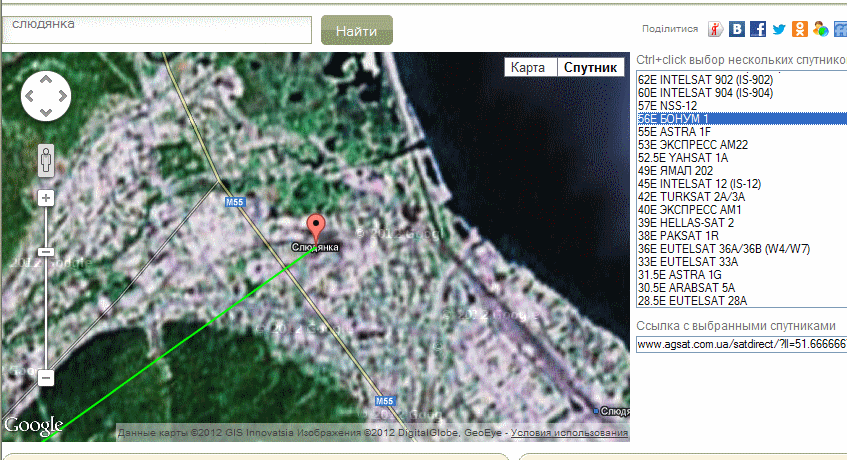Share on Odnoklassniki

tap(800, 29)
